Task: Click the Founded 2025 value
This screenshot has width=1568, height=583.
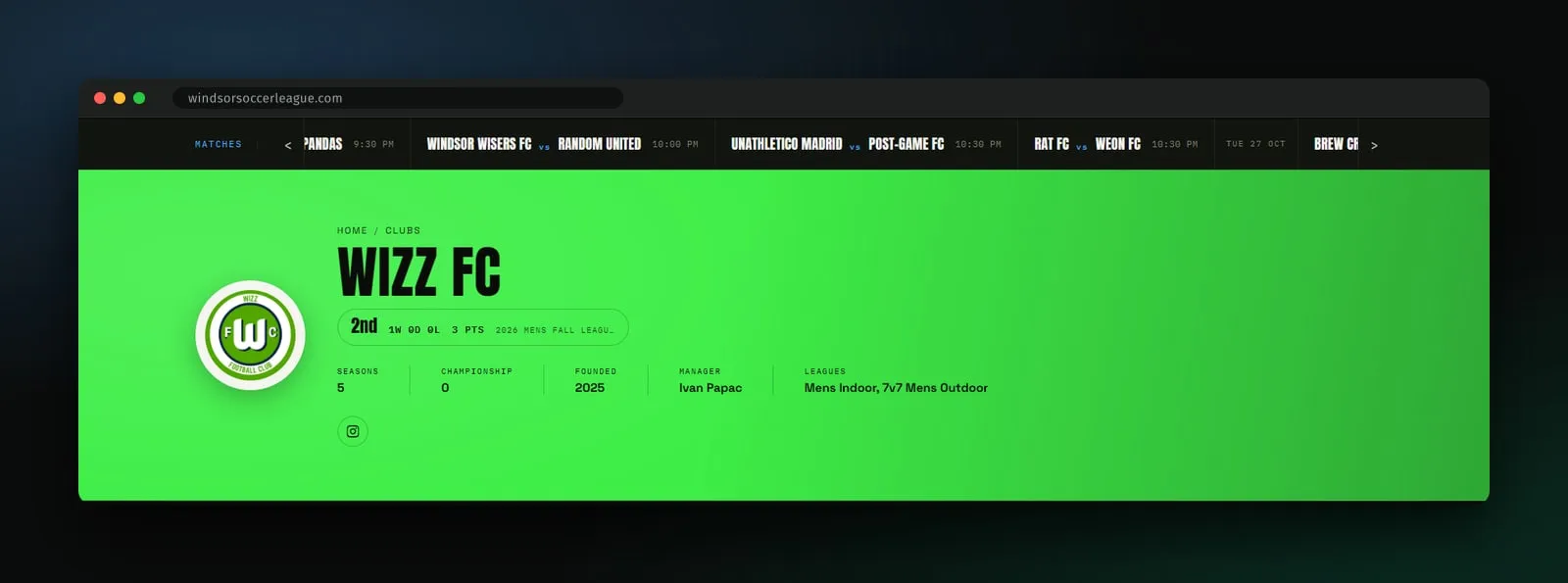Action: (x=590, y=388)
